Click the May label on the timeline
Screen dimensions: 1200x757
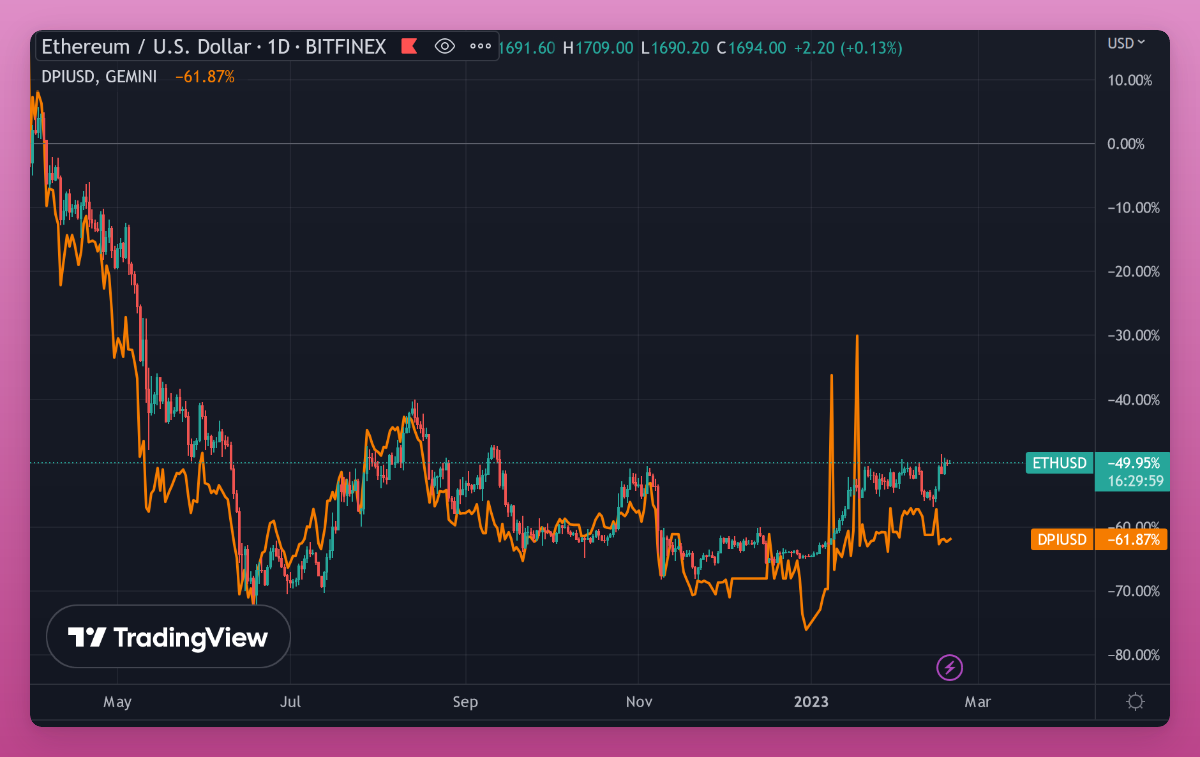click(117, 702)
